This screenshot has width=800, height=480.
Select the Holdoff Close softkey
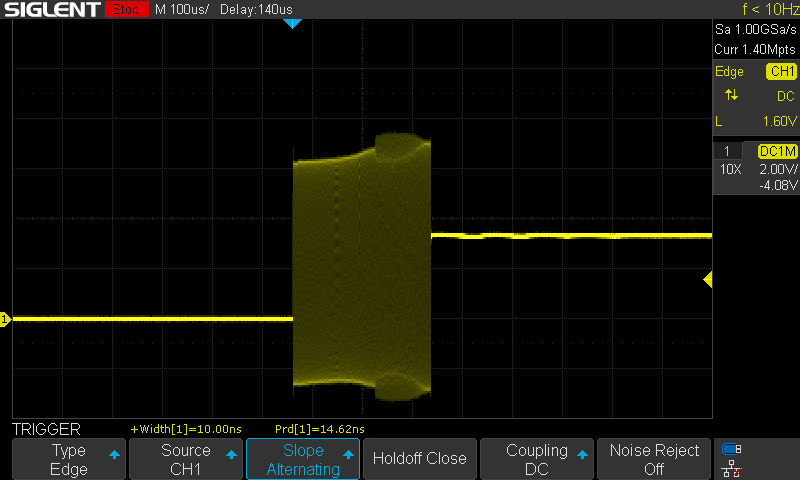pos(419,459)
